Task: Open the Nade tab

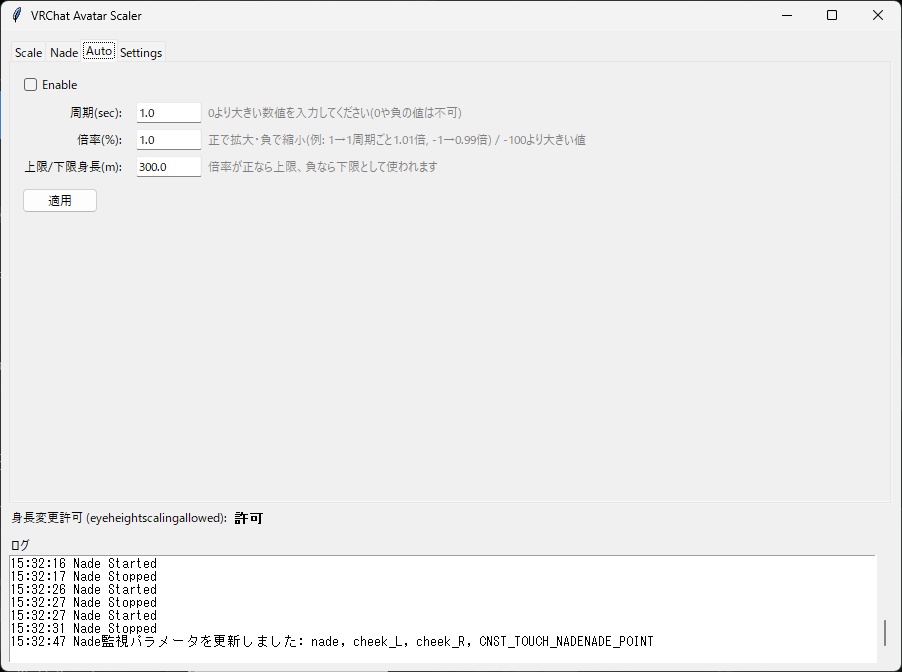Action: pos(64,52)
